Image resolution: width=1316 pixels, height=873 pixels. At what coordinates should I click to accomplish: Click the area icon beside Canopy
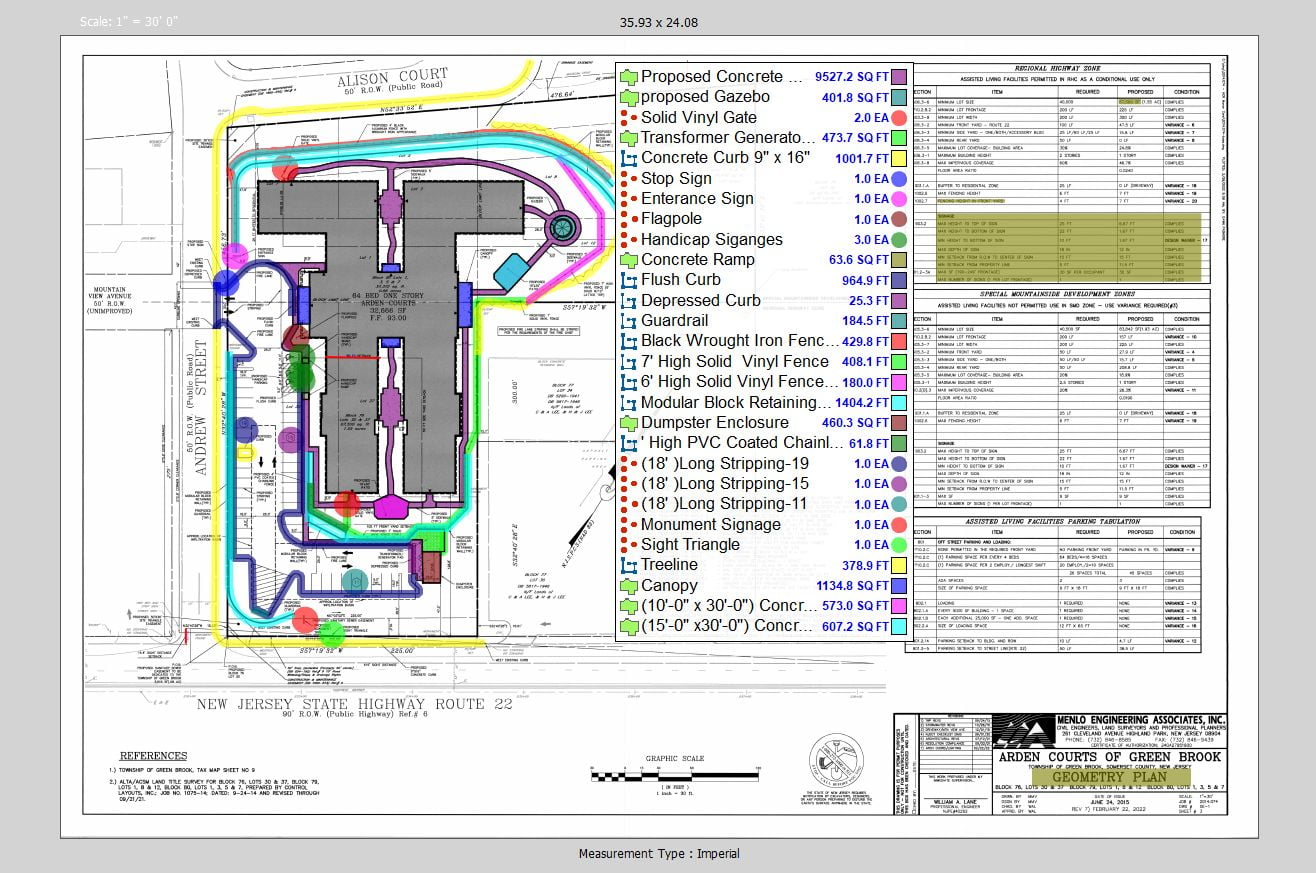tap(629, 586)
